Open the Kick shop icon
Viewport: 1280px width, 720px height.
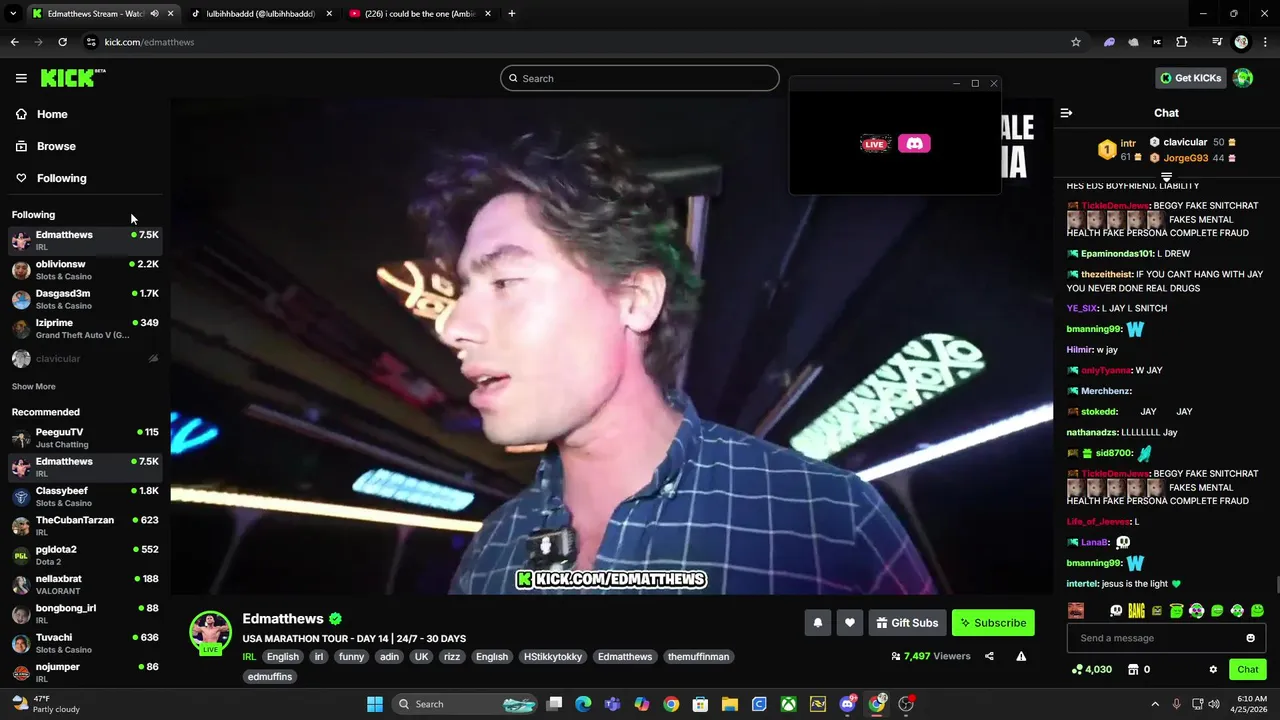1133,669
